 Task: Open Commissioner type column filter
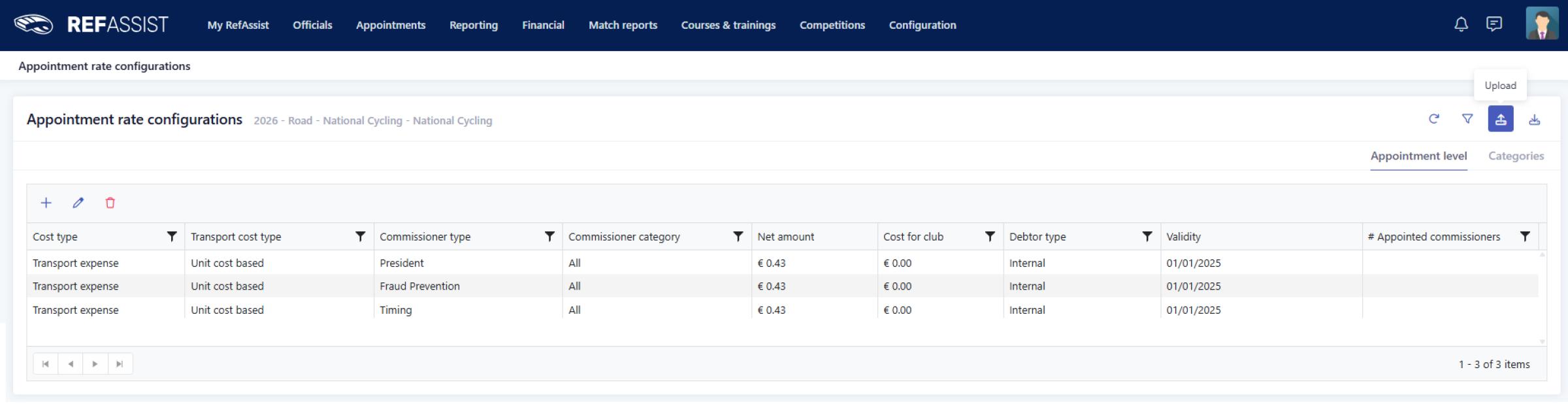coord(549,237)
